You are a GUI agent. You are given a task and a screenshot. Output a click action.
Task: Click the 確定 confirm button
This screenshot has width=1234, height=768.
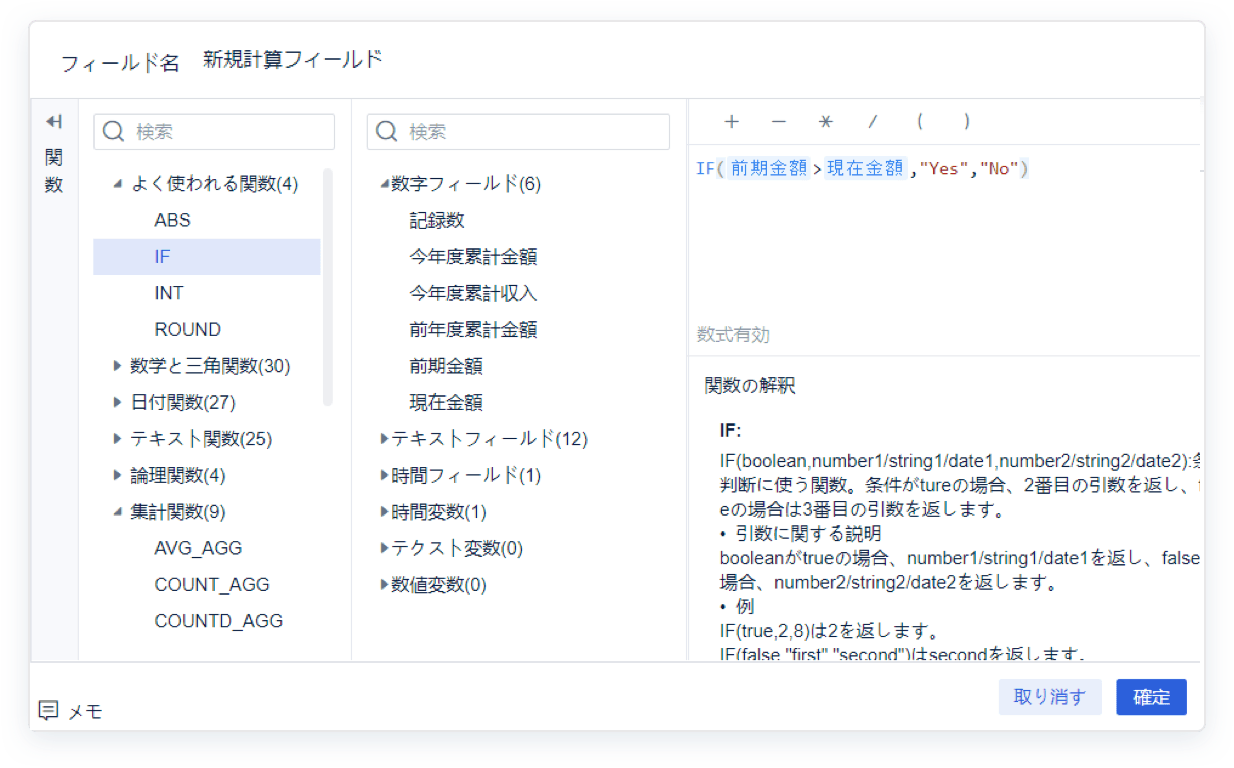(x=1151, y=697)
